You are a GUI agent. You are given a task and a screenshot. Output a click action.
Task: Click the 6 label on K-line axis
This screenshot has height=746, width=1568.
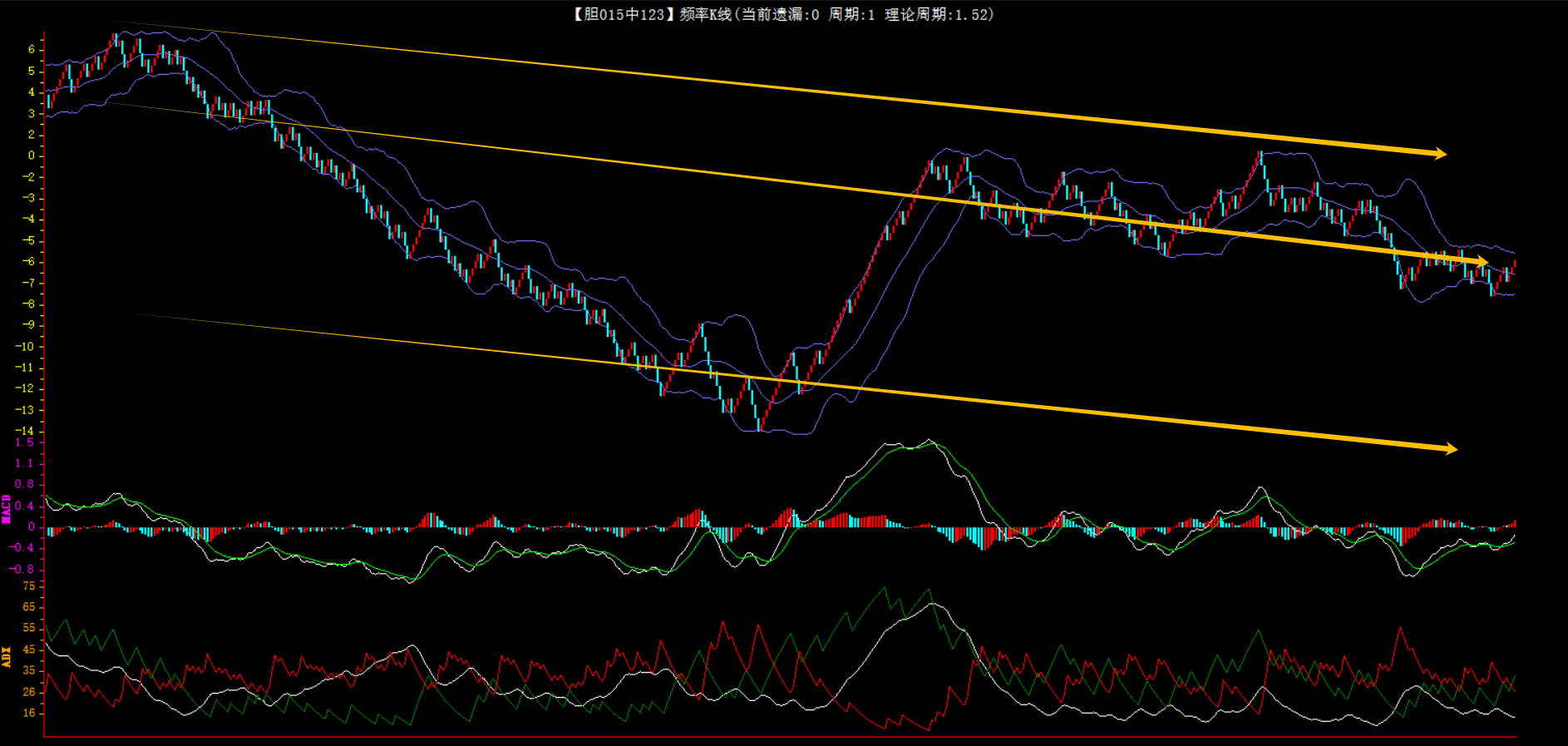pyautogui.click(x=32, y=50)
